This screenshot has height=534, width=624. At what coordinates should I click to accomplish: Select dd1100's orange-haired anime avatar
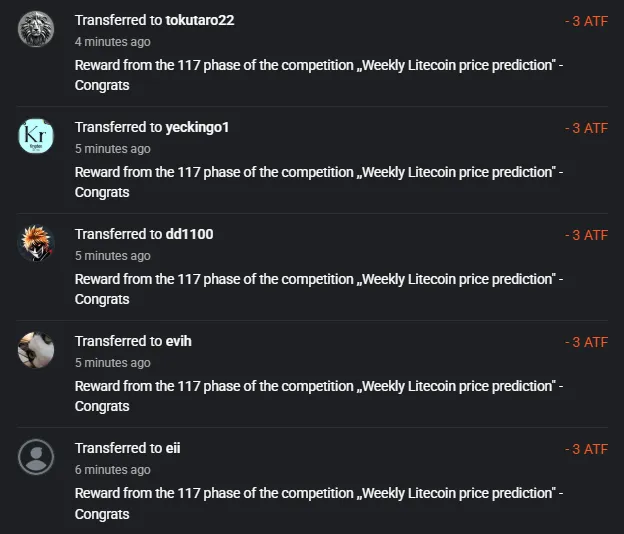pyautogui.click(x=36, y=243)
